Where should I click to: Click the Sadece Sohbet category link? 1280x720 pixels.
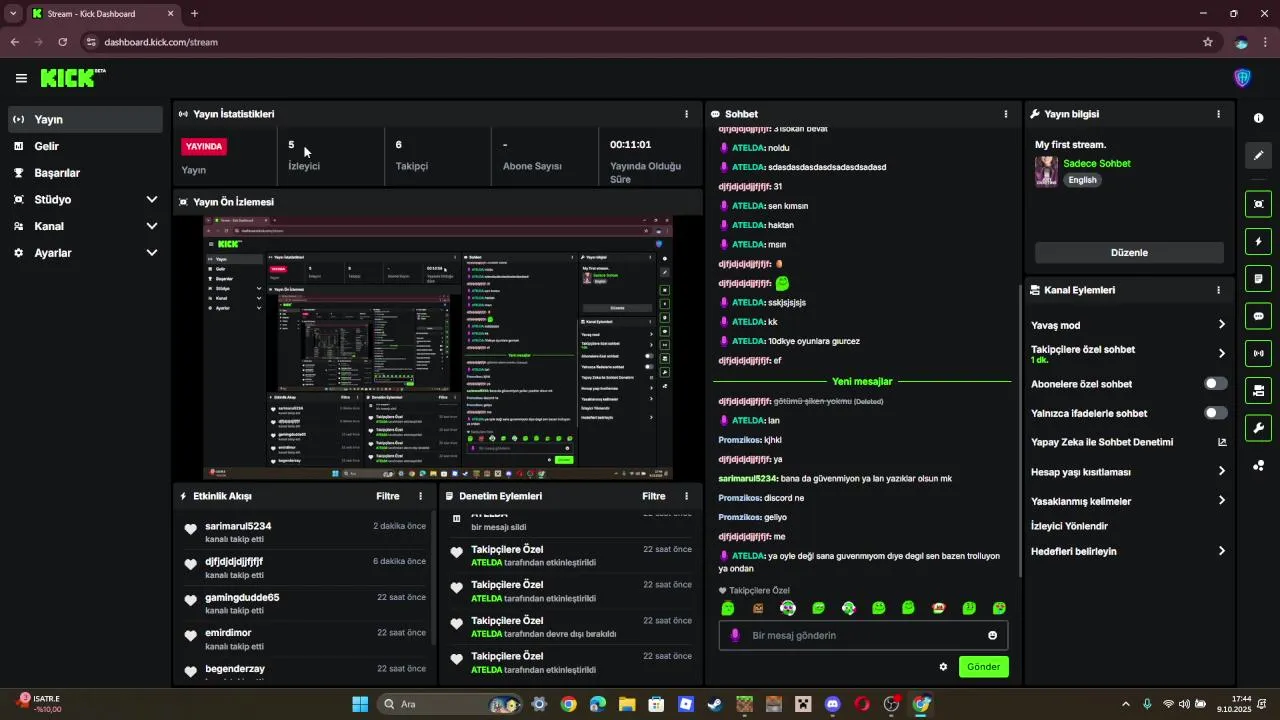coord(1097,163)
